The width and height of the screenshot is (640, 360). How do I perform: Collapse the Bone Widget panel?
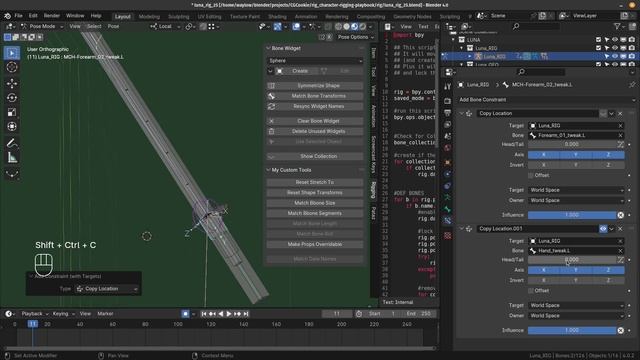pyautogui.click(x=268, y=48)
